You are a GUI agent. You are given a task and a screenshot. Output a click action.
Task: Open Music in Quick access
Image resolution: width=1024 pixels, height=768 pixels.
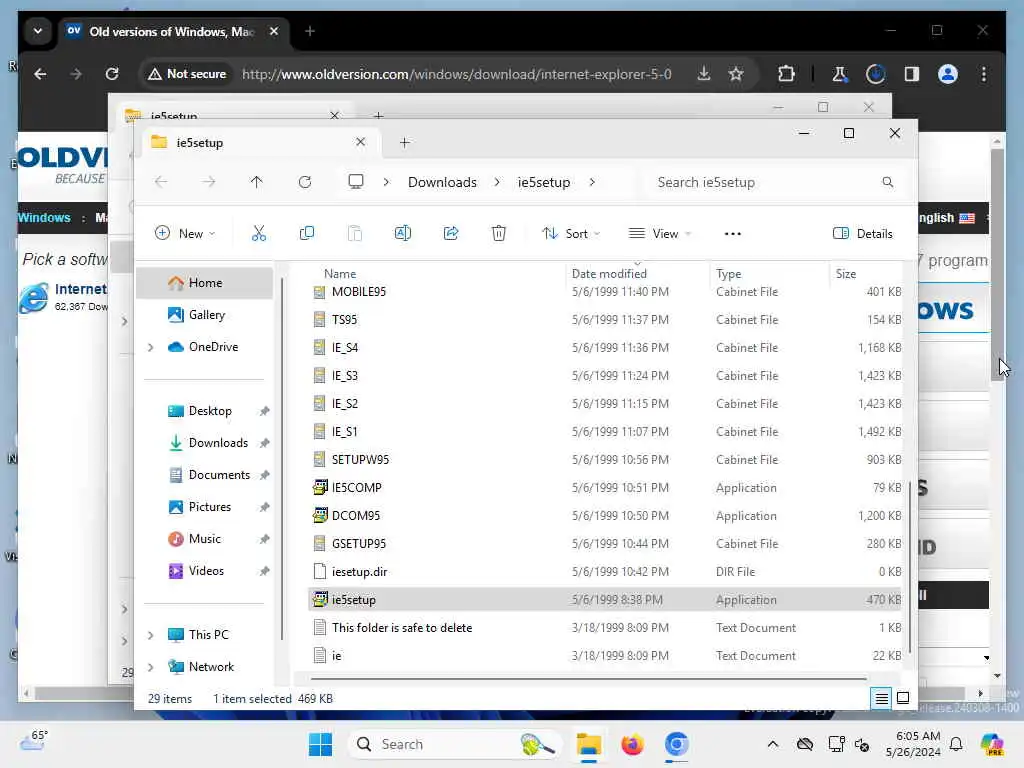point(204,539)
